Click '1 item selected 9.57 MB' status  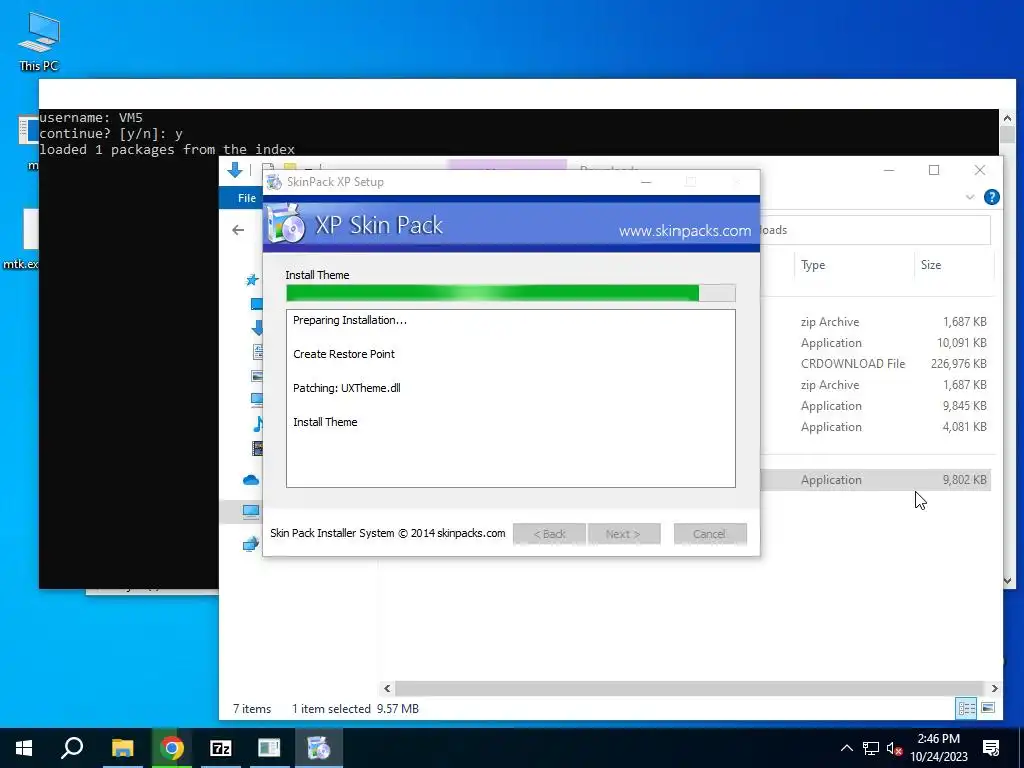(355, 709)
